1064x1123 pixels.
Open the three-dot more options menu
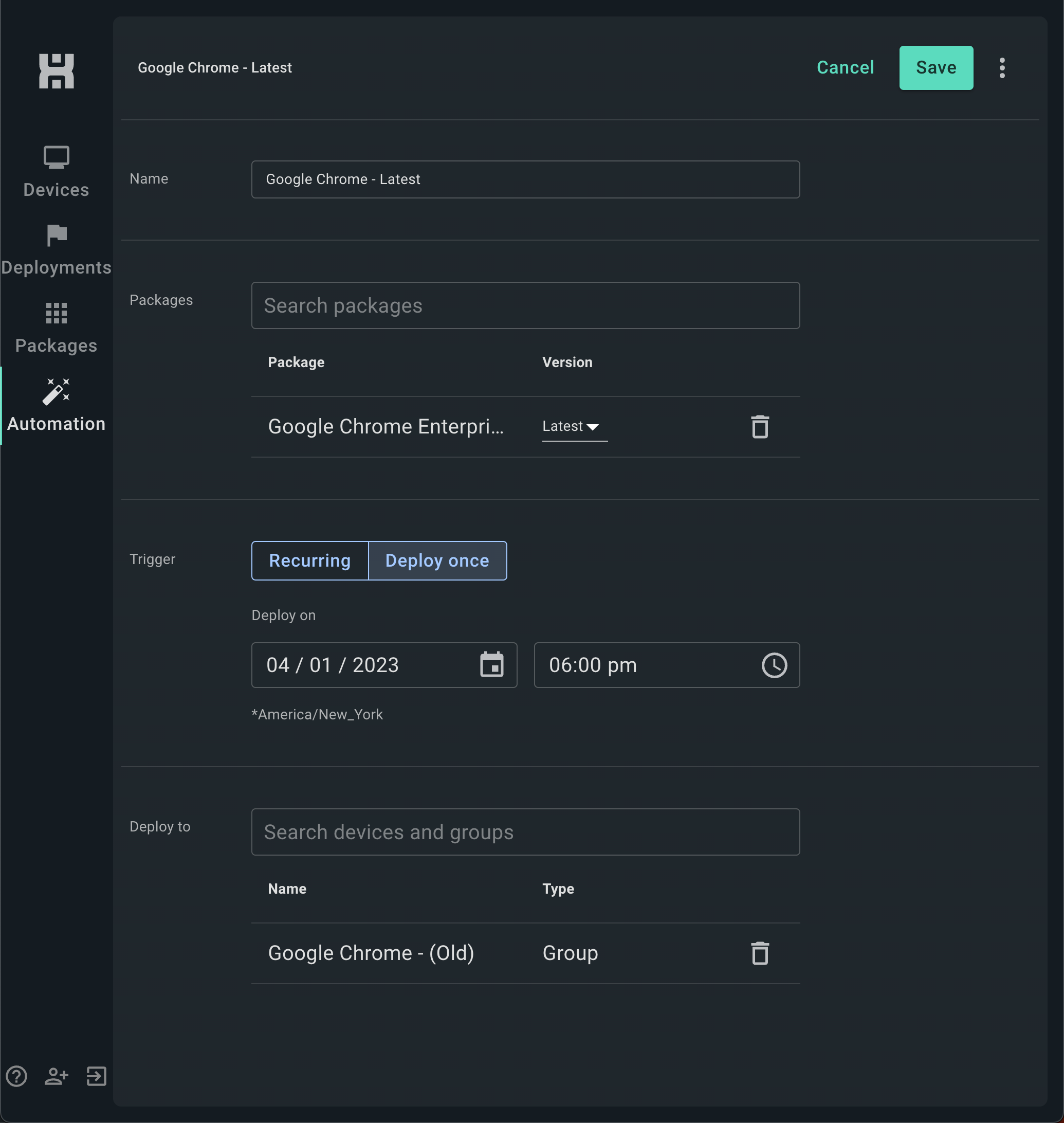1002,68
